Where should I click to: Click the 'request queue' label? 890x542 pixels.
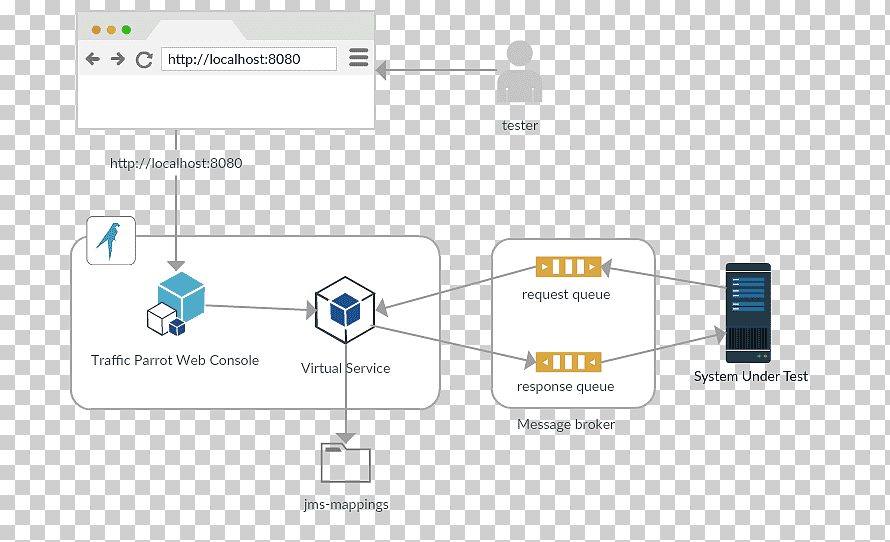566,295
